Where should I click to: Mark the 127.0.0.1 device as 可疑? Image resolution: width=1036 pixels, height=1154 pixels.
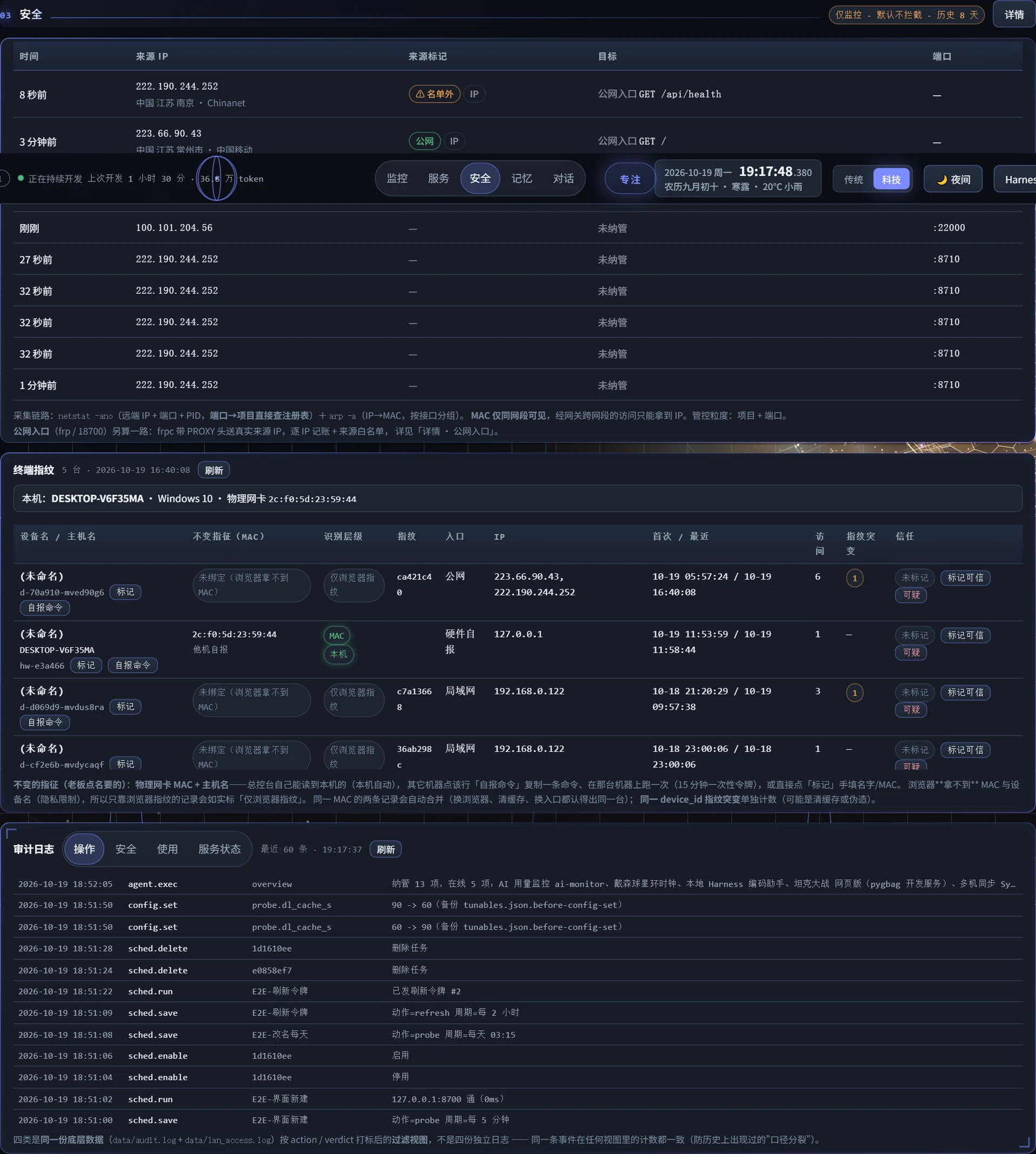pos(911,653)
